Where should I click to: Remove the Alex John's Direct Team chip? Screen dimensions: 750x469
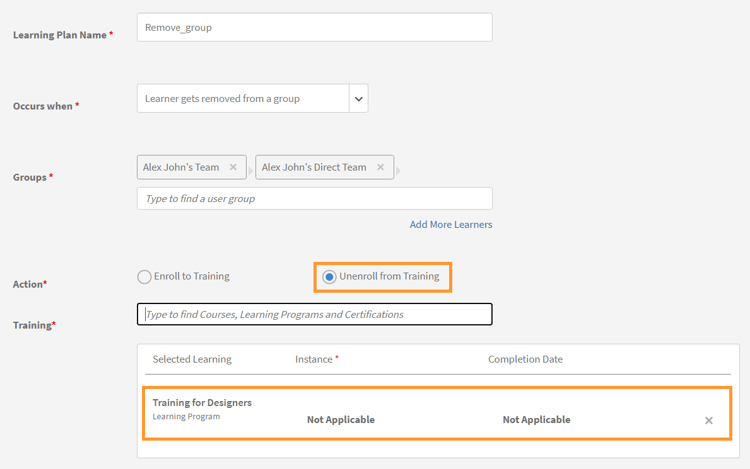click(x=380, y=167)
